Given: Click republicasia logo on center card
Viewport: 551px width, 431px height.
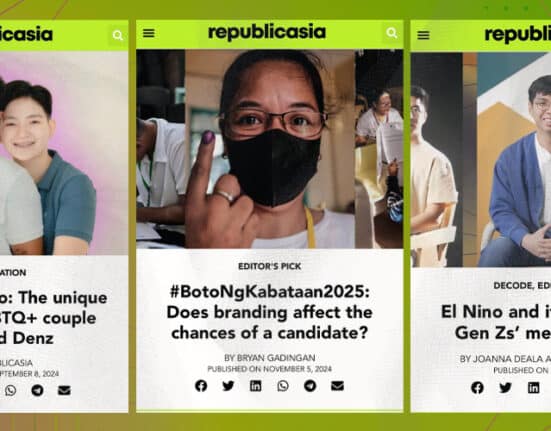Looking at the screenshot, I should coord(267,33).
